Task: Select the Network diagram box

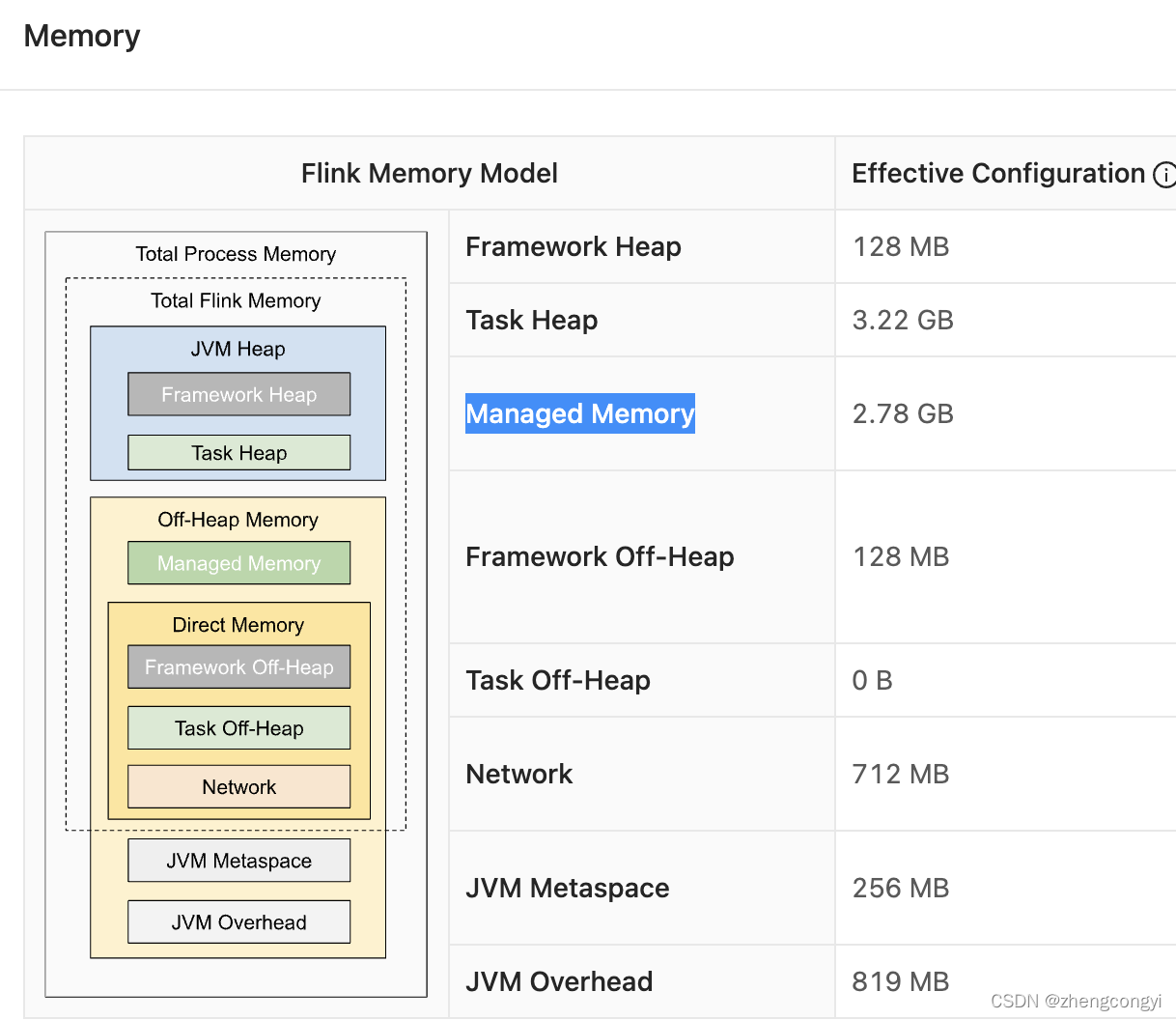Action: coord(239,786)
